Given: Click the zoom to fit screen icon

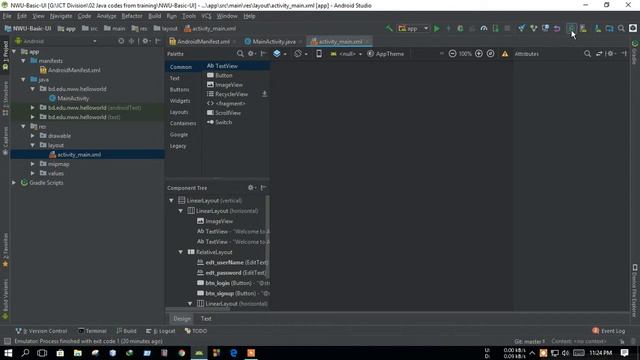Looking at the screenshot, I should pyautogui.click(x=491, y=54).
